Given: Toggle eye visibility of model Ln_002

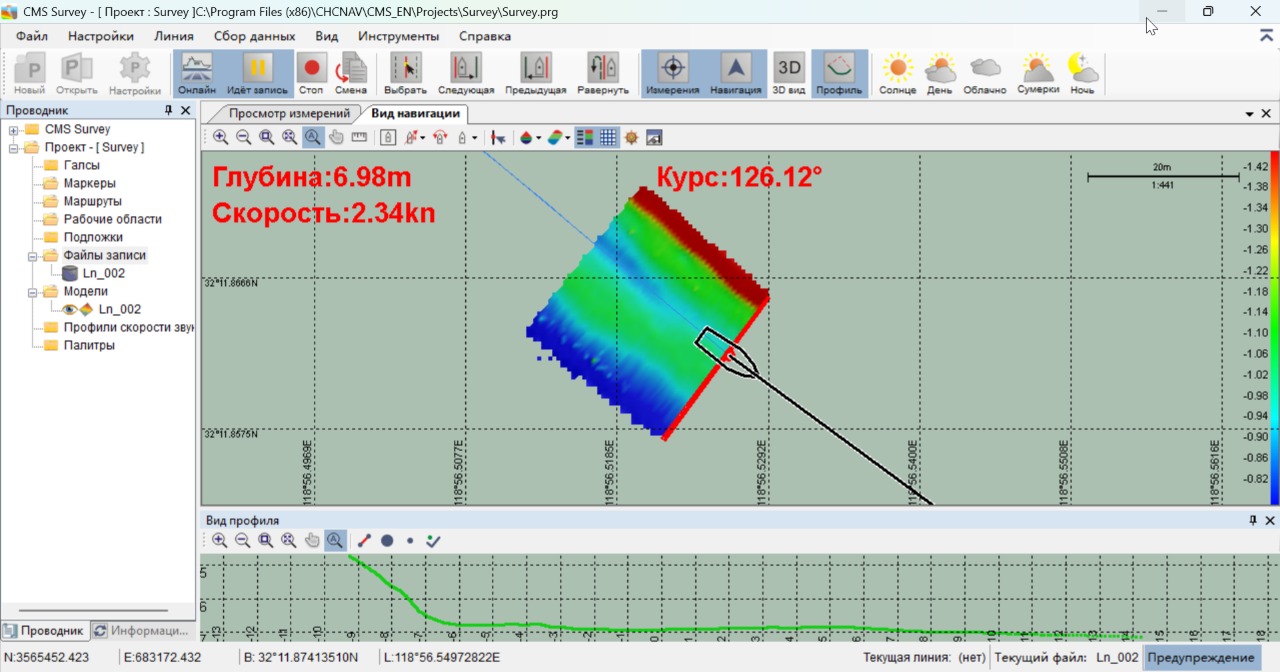Looking at the screenshot, I should (69, 309).
